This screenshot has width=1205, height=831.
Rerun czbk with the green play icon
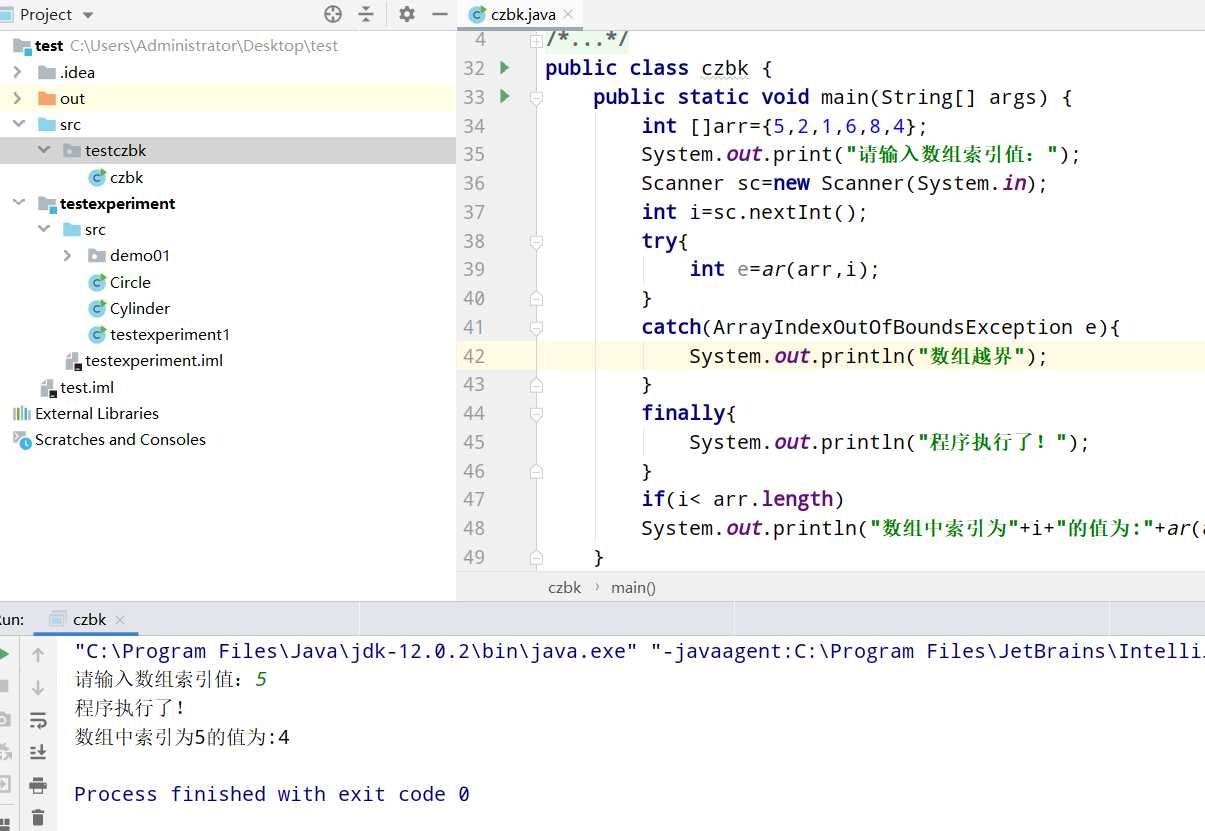point(4,654)
